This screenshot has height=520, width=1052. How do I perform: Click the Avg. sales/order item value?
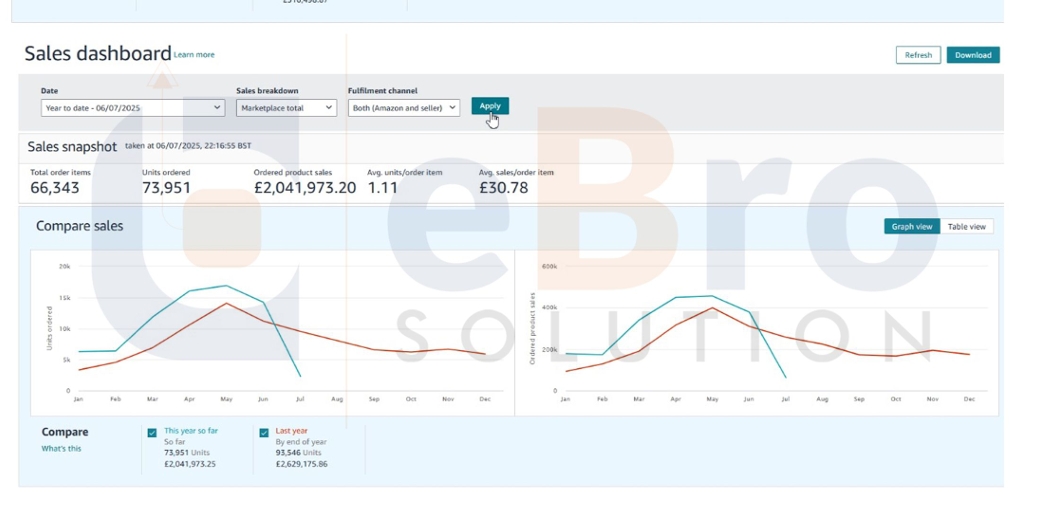(x=503, y=188)
